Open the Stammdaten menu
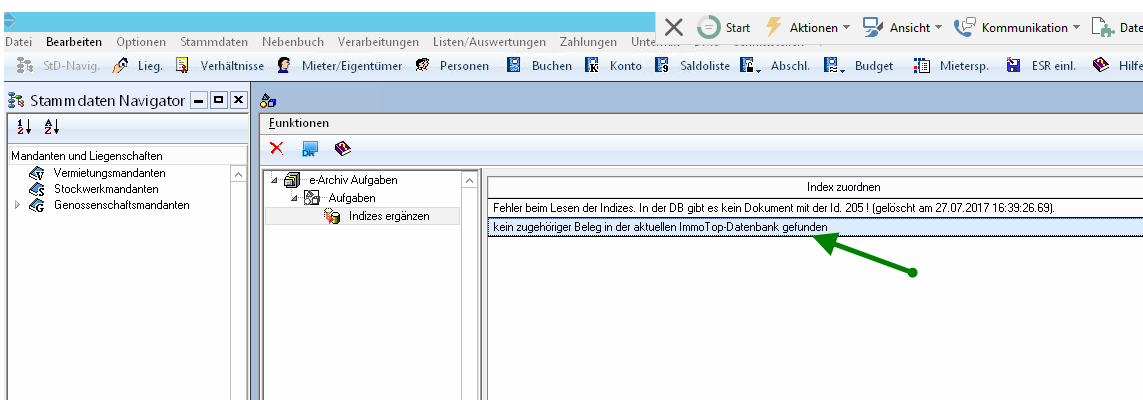The height and width of the screenshot is (400, 1143). (214, 42)
